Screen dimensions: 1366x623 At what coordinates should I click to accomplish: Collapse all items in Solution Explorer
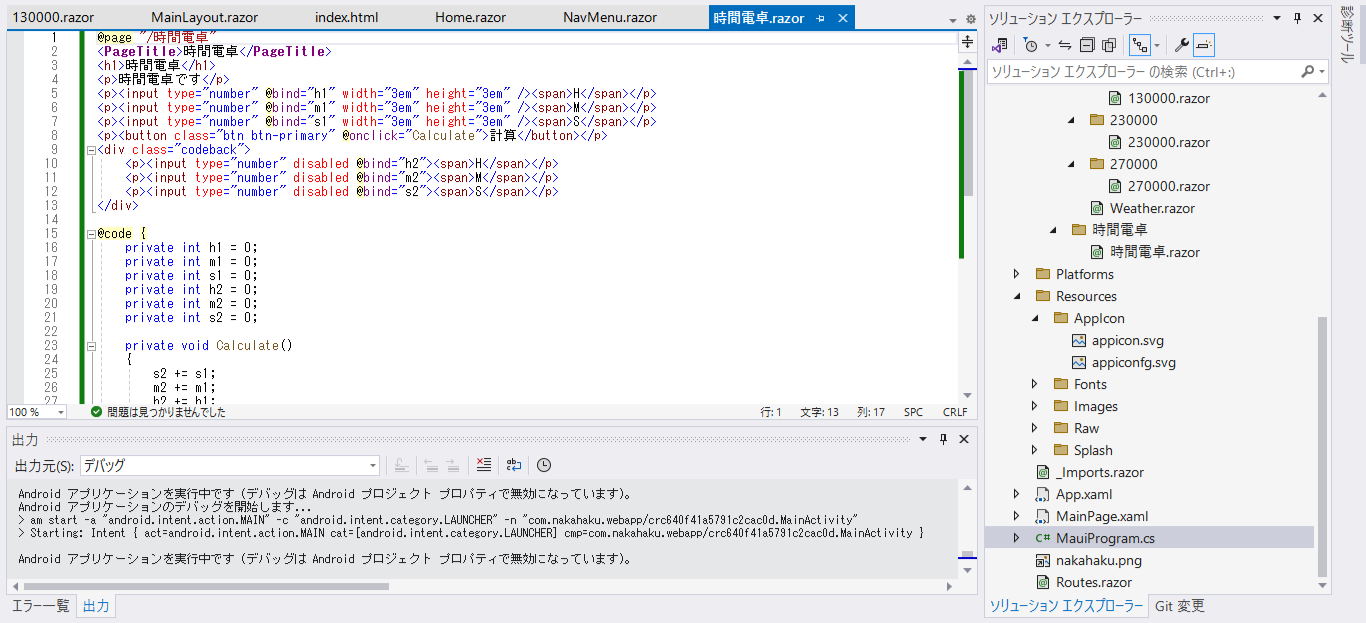1087,45
